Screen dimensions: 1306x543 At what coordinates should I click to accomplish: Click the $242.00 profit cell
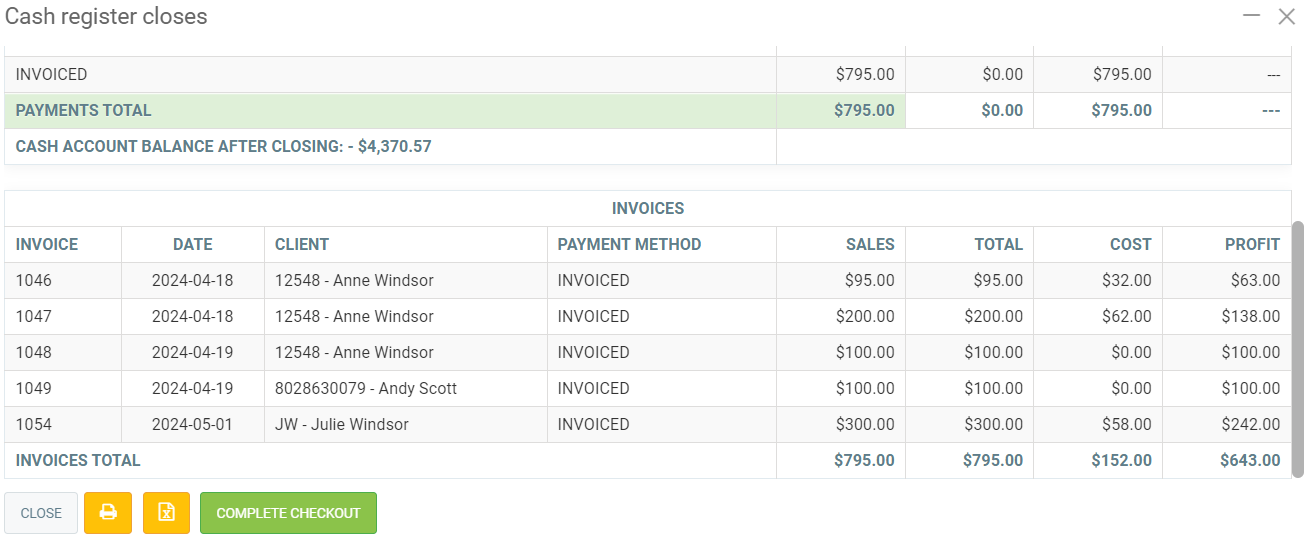tap(1250, 424)
